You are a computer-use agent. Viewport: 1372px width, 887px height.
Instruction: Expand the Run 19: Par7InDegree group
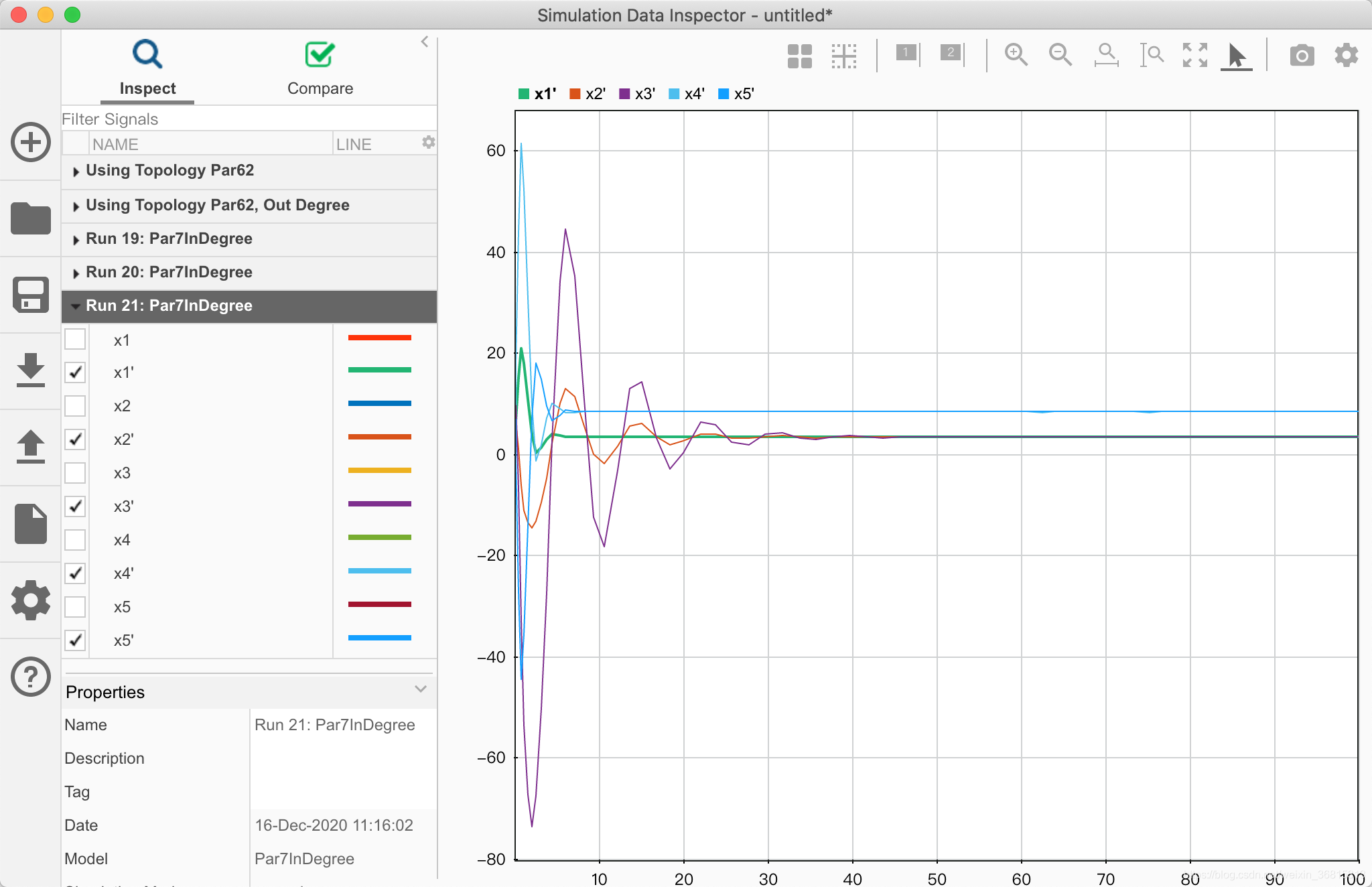(76, 240)
